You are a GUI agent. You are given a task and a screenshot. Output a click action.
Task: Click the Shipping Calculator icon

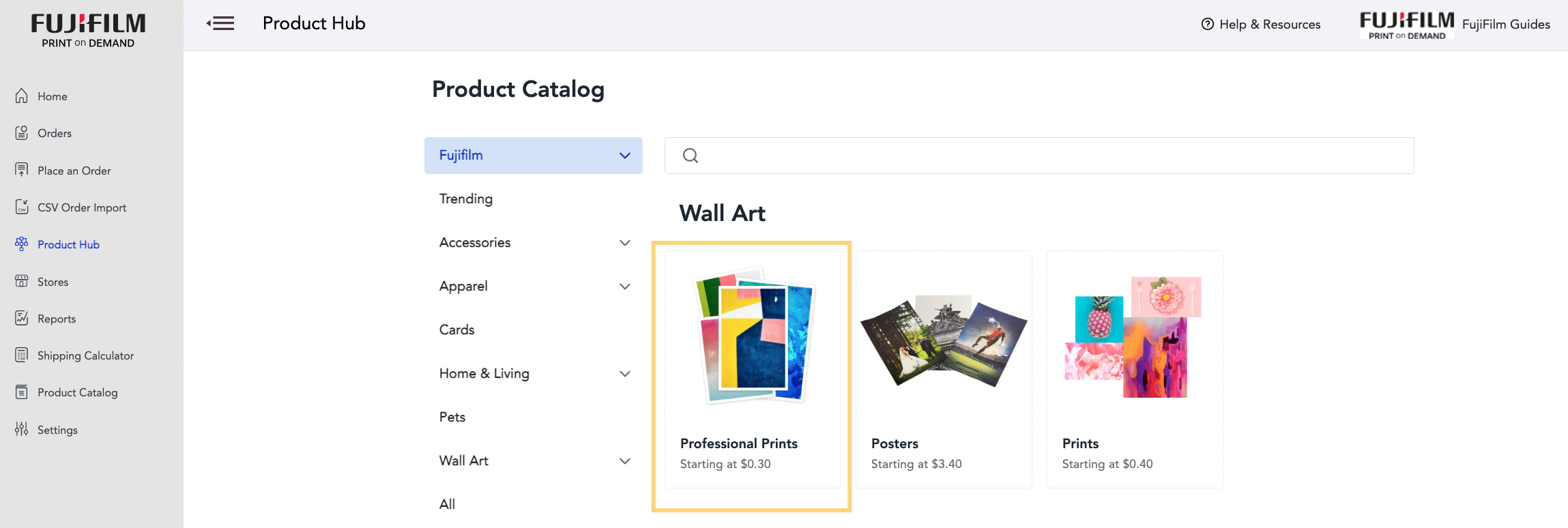point(22,355)
